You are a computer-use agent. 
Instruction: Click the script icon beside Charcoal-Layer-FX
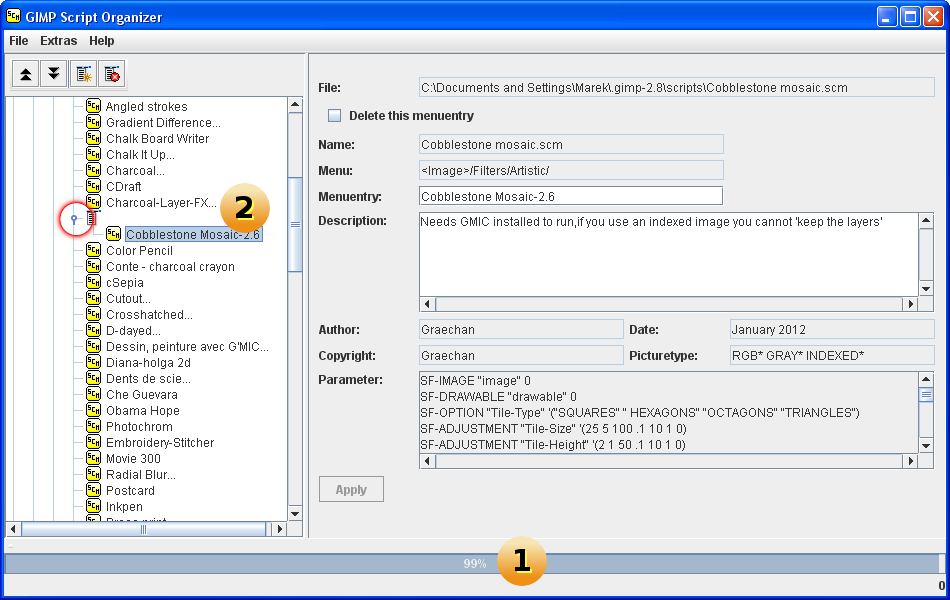93,202
